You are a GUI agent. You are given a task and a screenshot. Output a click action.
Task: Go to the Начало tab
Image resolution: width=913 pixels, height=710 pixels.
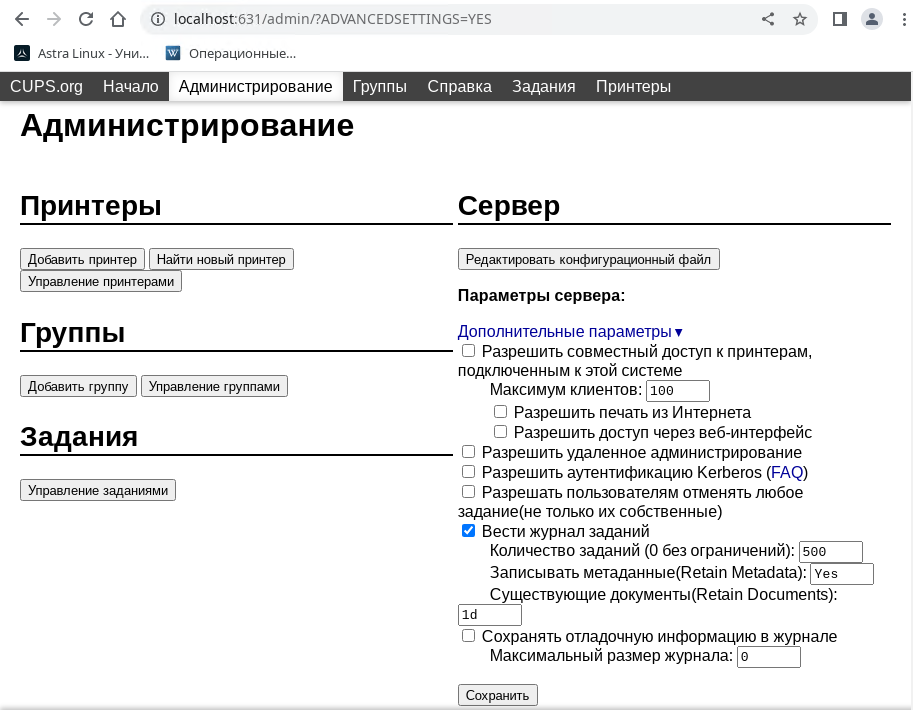[130, 86]
